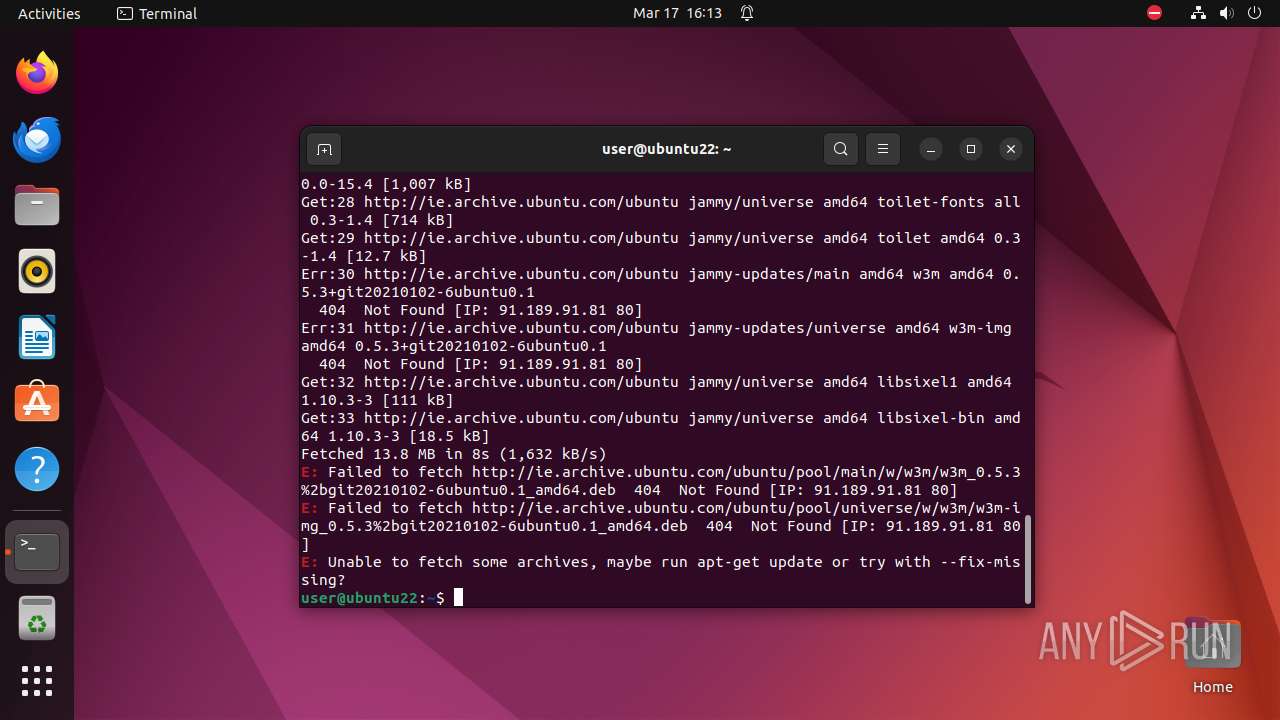This screenshot has width=1280, height=720.
Task: Maximize the terminal window
Action: pyautogui.click(x=970, y=149)
